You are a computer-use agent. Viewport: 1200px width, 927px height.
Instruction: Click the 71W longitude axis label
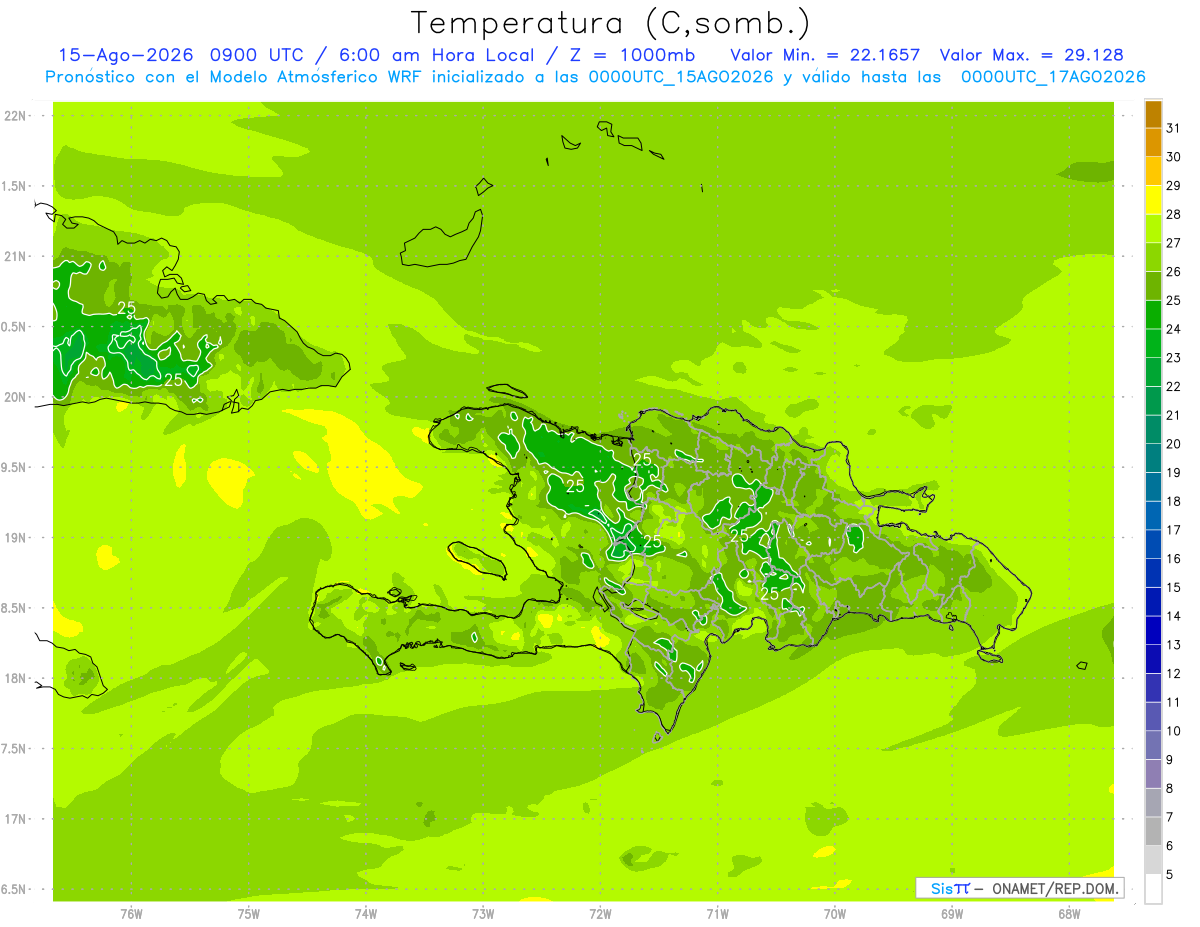717,914
